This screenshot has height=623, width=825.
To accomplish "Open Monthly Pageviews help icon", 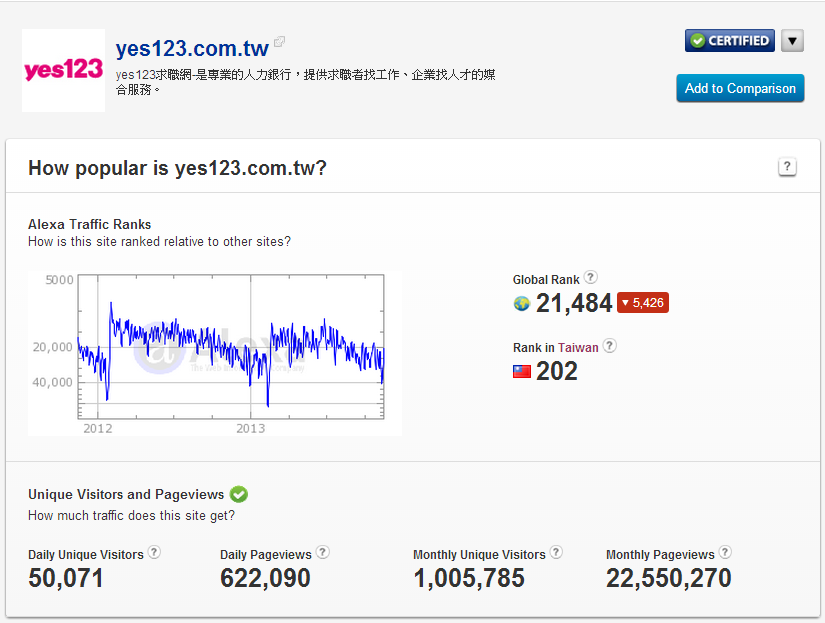I will (x=725, y=553).
